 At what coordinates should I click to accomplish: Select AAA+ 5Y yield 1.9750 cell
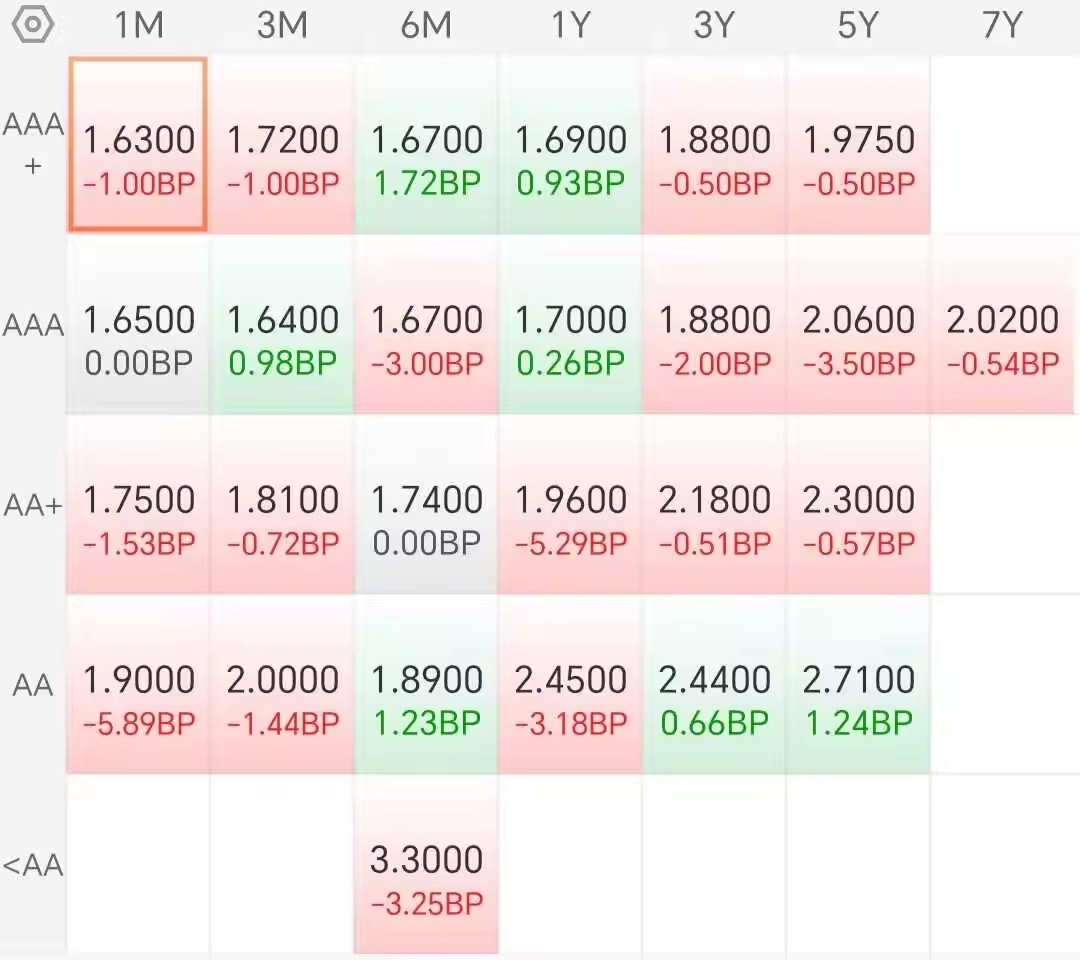click(x=858, y=145)
